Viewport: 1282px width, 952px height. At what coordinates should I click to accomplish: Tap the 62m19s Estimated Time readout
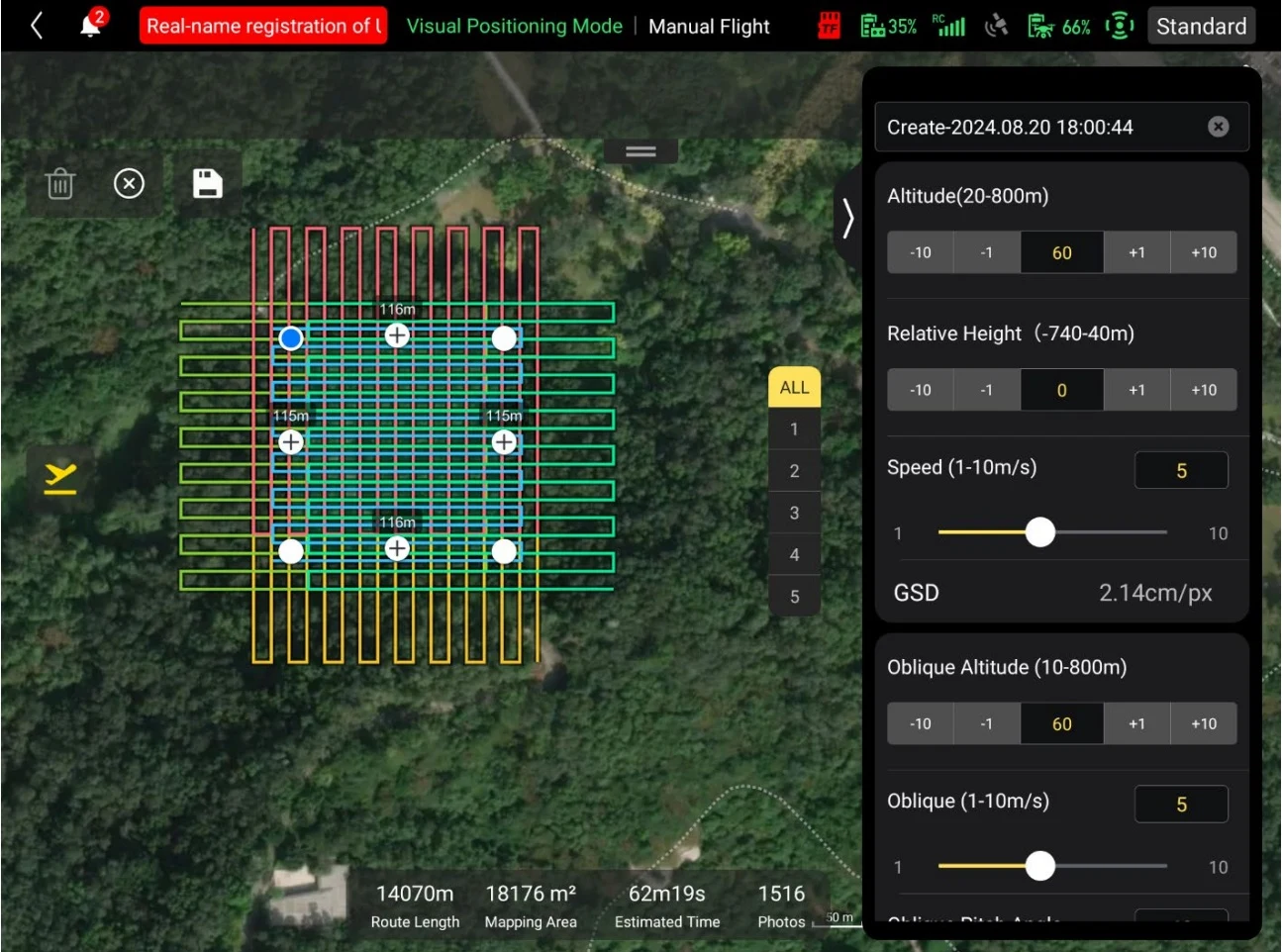pos(667,906)
